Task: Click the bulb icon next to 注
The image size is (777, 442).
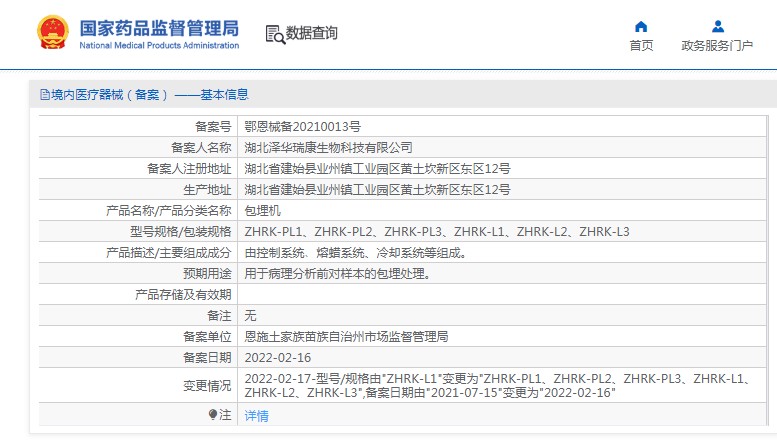Action: tap(212, 414)
